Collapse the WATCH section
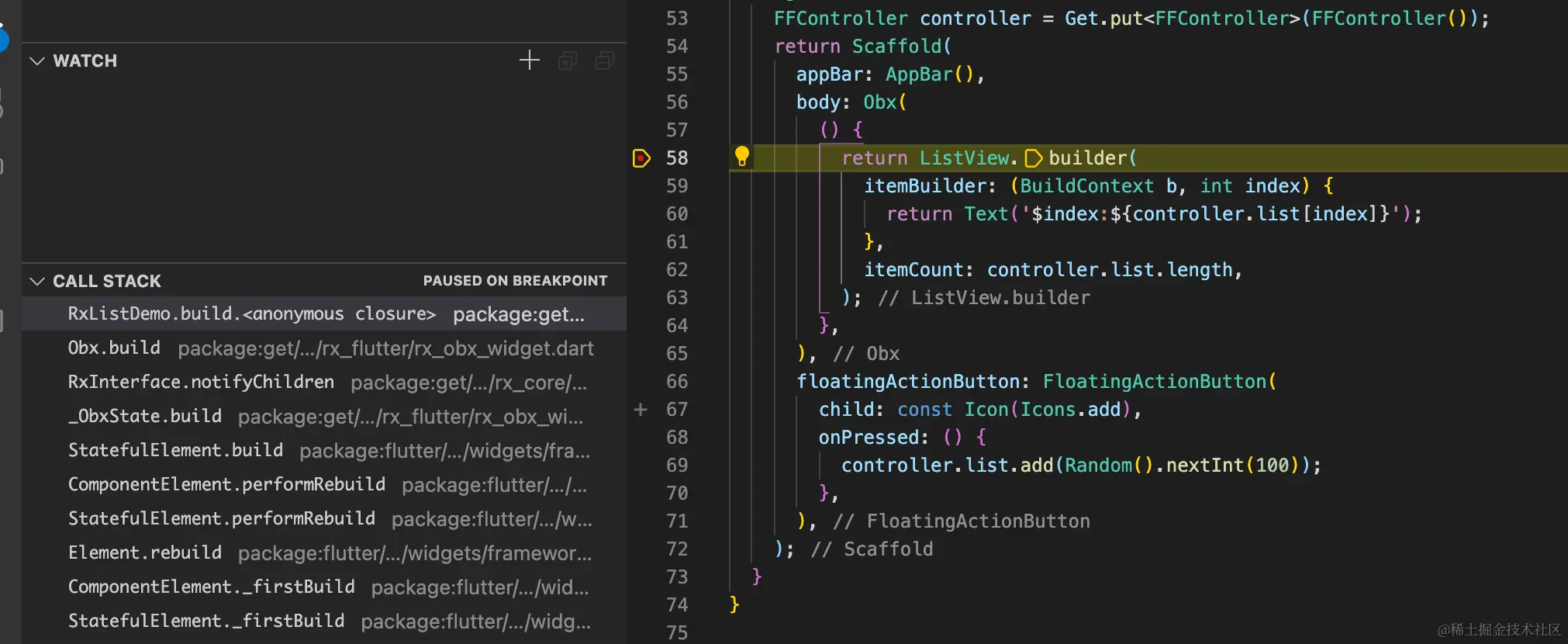This screenshot has height=644, width=1568. pyautogui.click(x=36, y=61)
